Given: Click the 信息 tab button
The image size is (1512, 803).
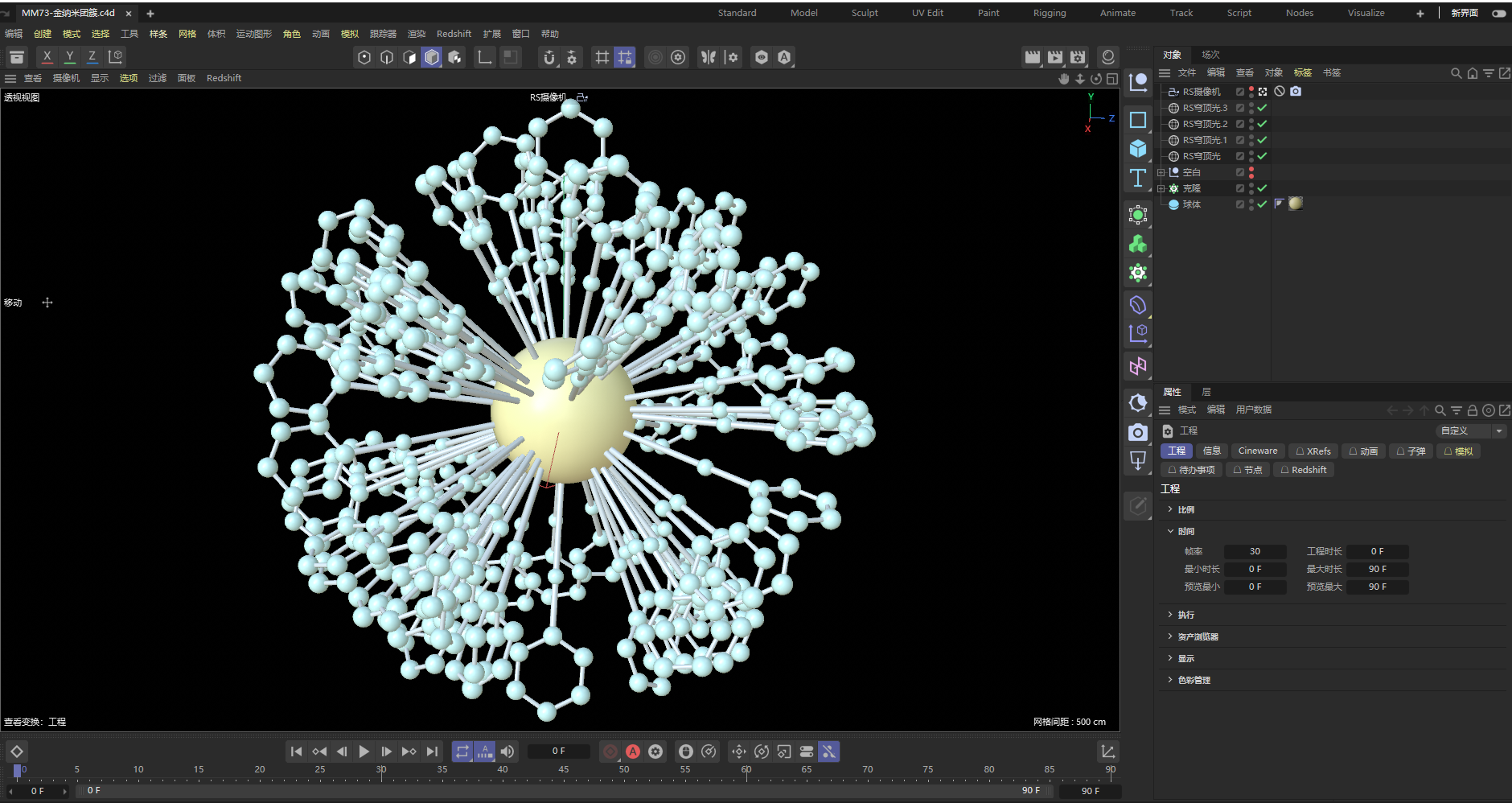Looking at the screenshot, I should (1212, 451).
